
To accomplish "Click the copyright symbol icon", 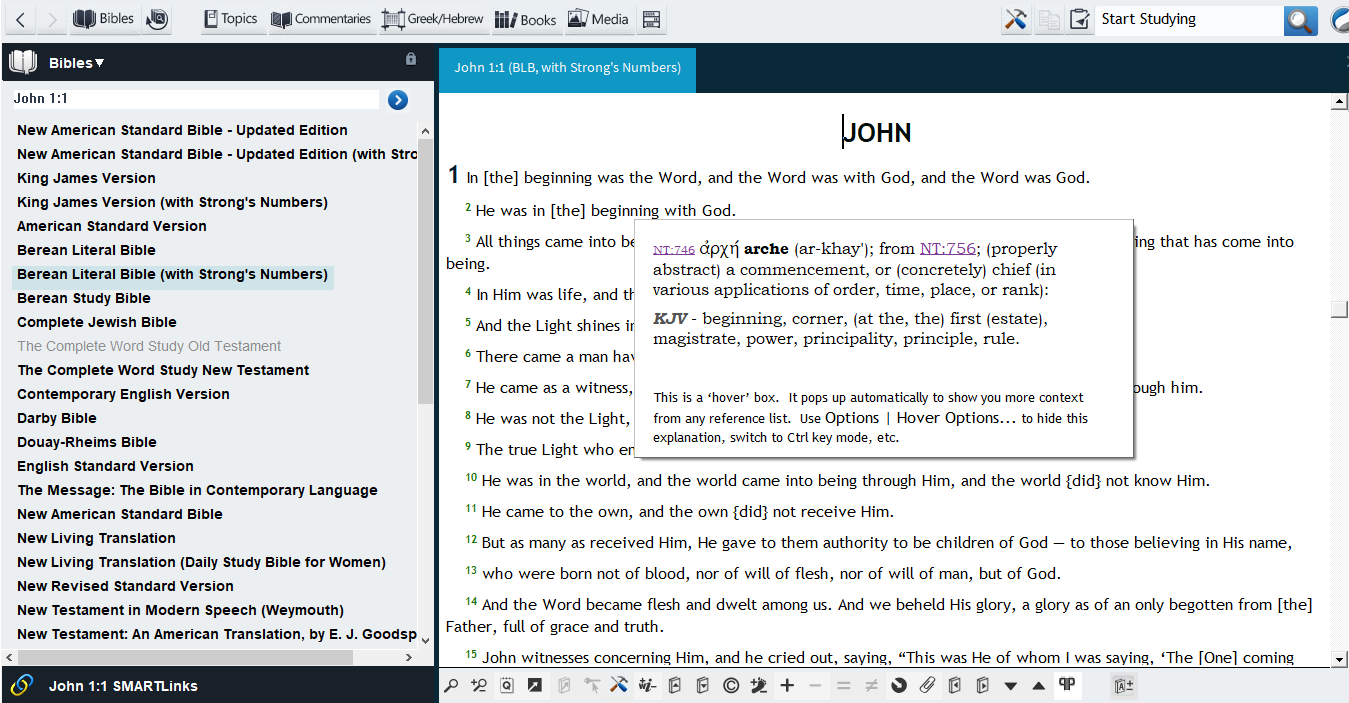I will pyautogui.click(x=731, y=686).
